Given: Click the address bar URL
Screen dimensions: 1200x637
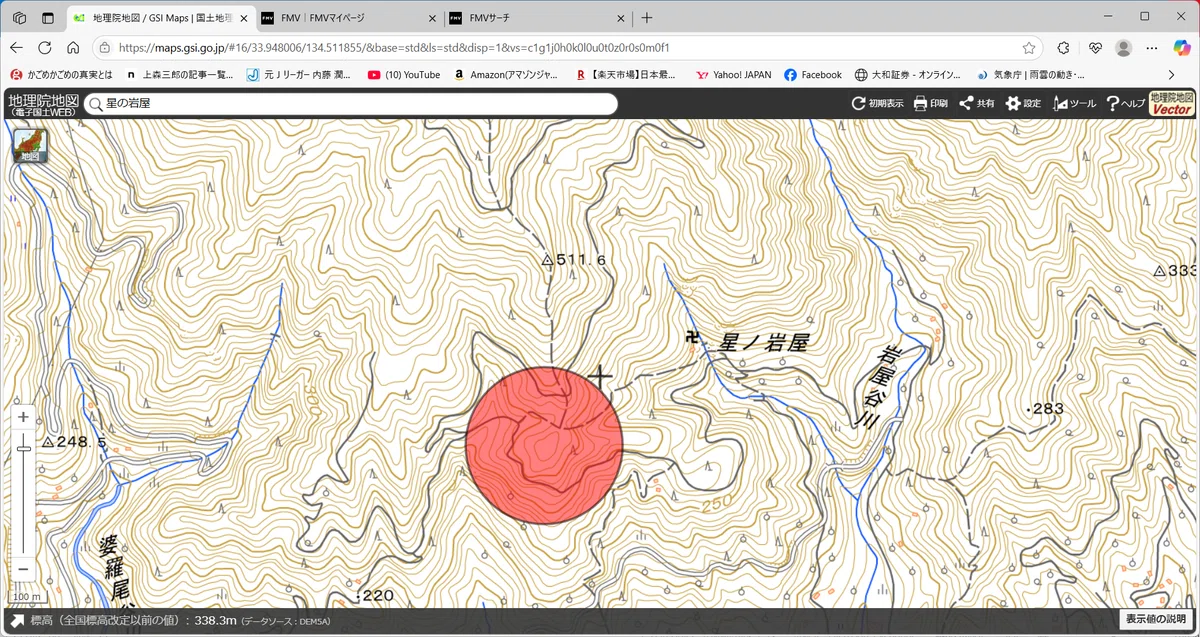Looking at the screenshot, I should [394, 47].
